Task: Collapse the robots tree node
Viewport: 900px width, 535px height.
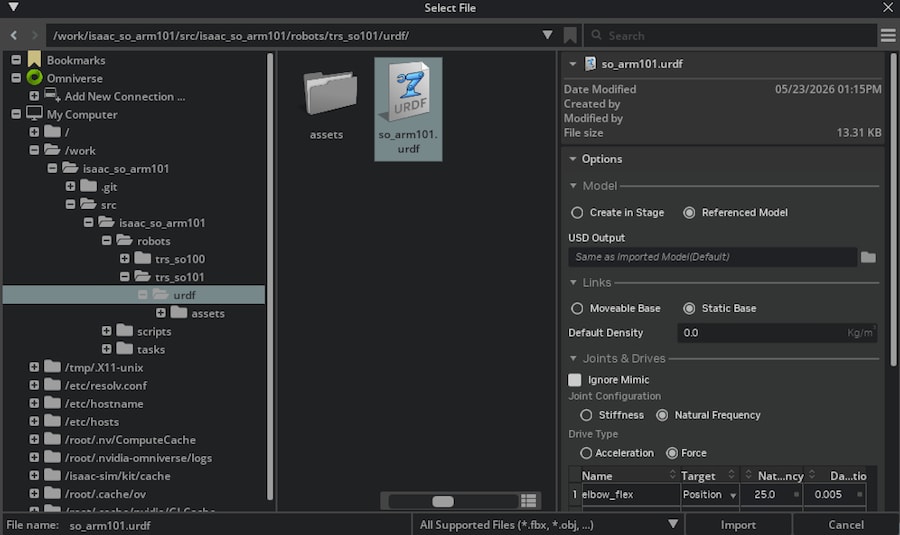Action: pos(106,241)
